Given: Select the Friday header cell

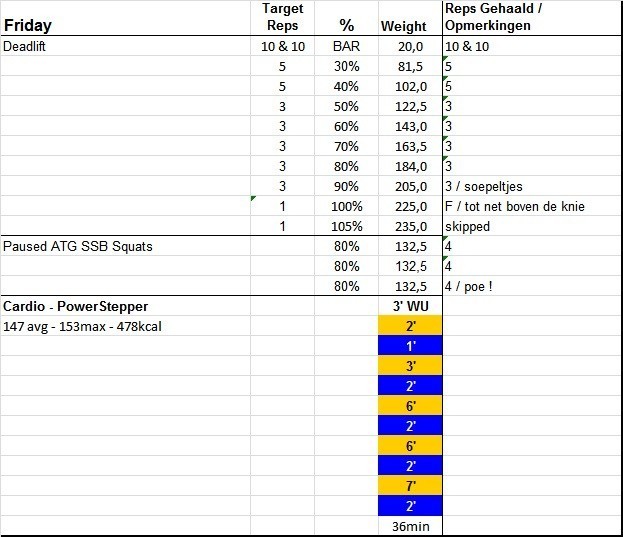Looking at the screenshot, I should (28, 26).
